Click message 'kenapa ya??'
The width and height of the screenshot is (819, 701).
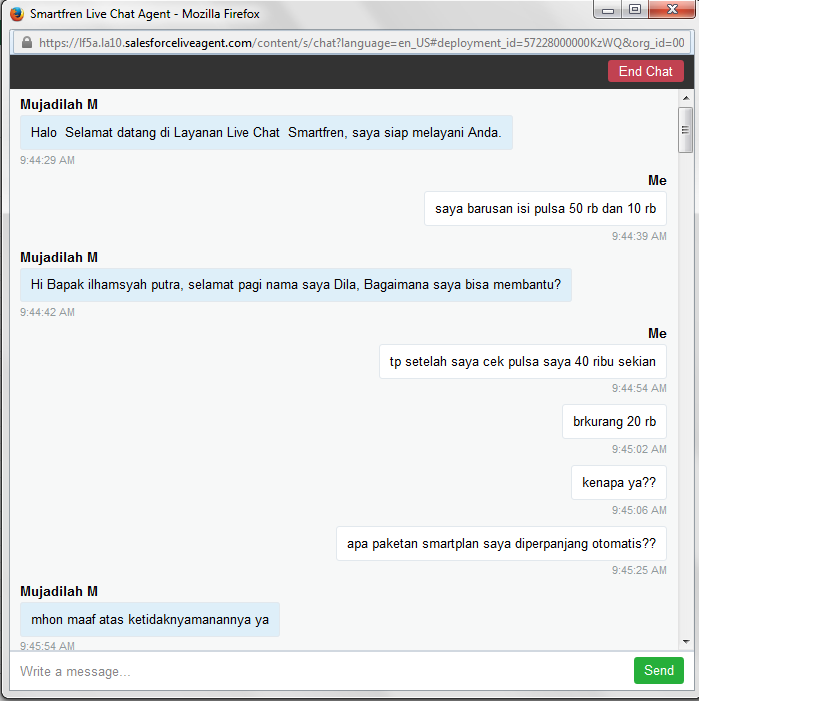(619, 483)
